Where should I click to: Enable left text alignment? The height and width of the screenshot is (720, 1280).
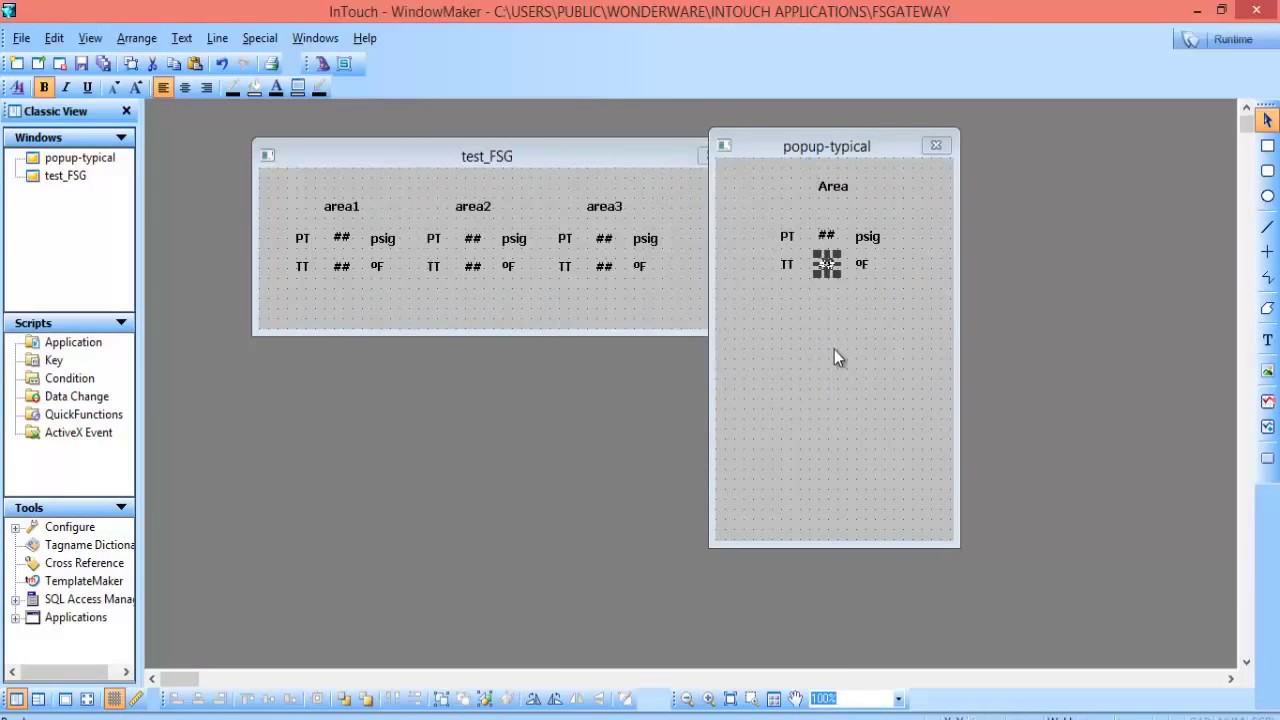tap(163, 88)
